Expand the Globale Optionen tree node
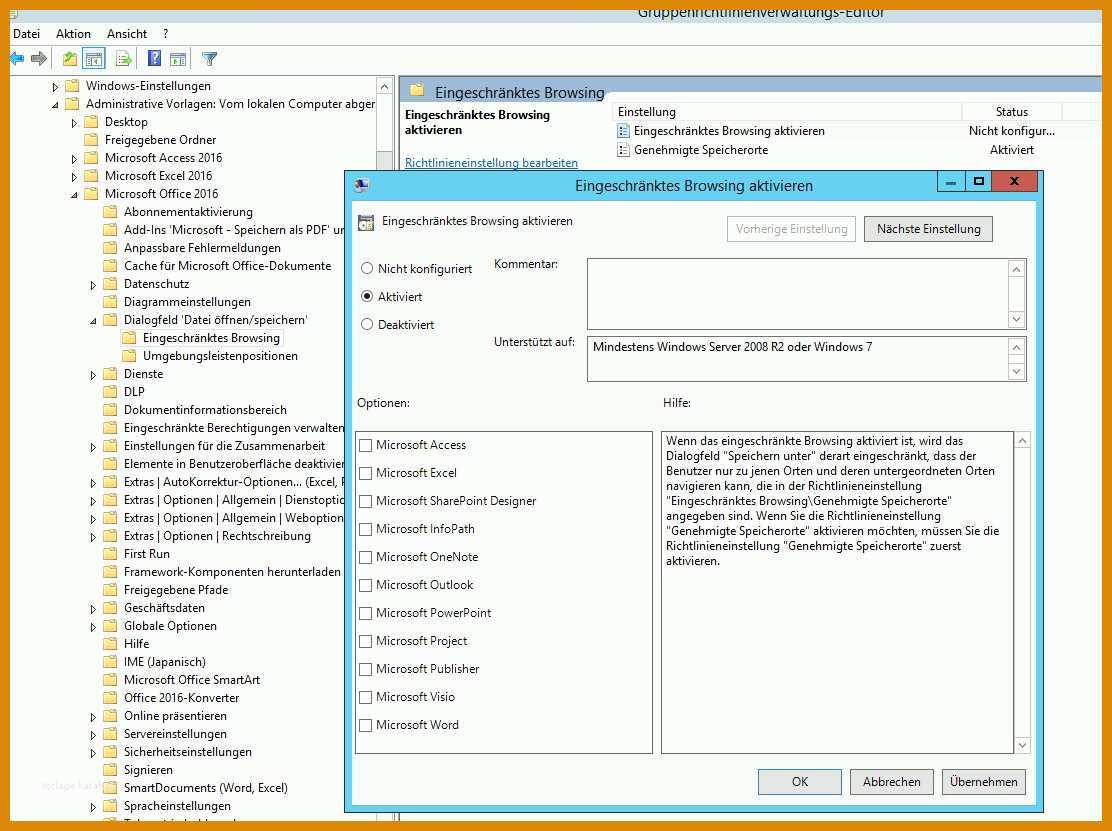Image resolution: width=1112 pixels, height=831 pixels. pyautogui.click(x=94, y=627)
